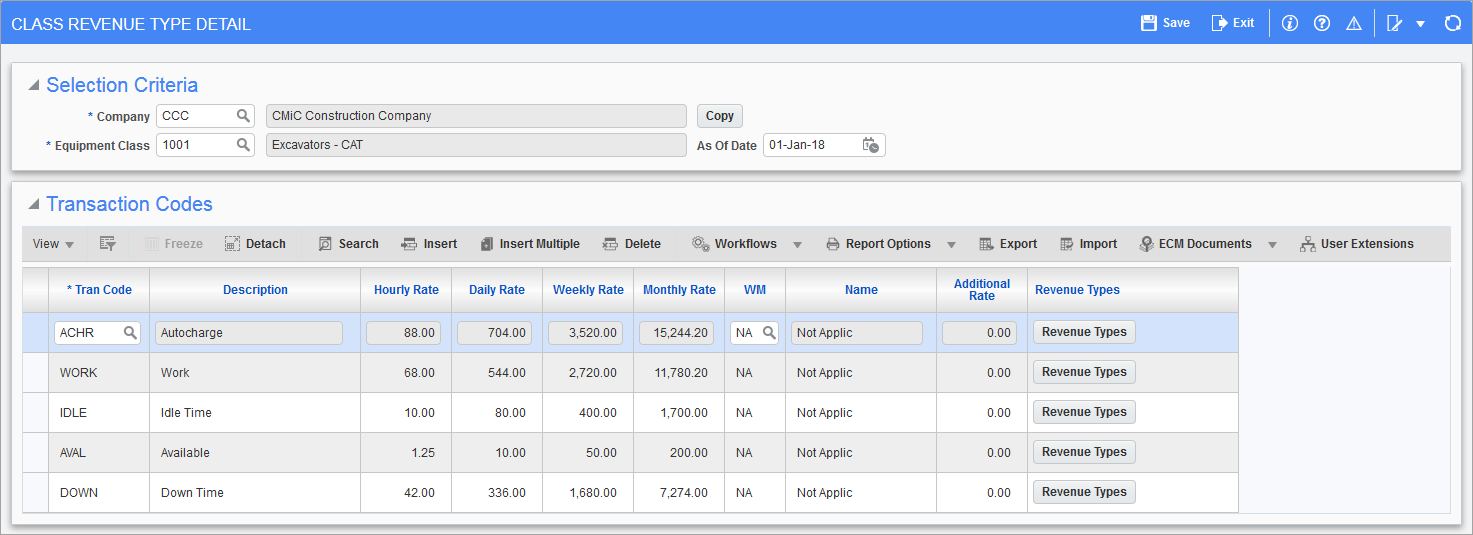Open the View dropdown menu
This screenshot has height=535, width=1473.
[53, 244]
